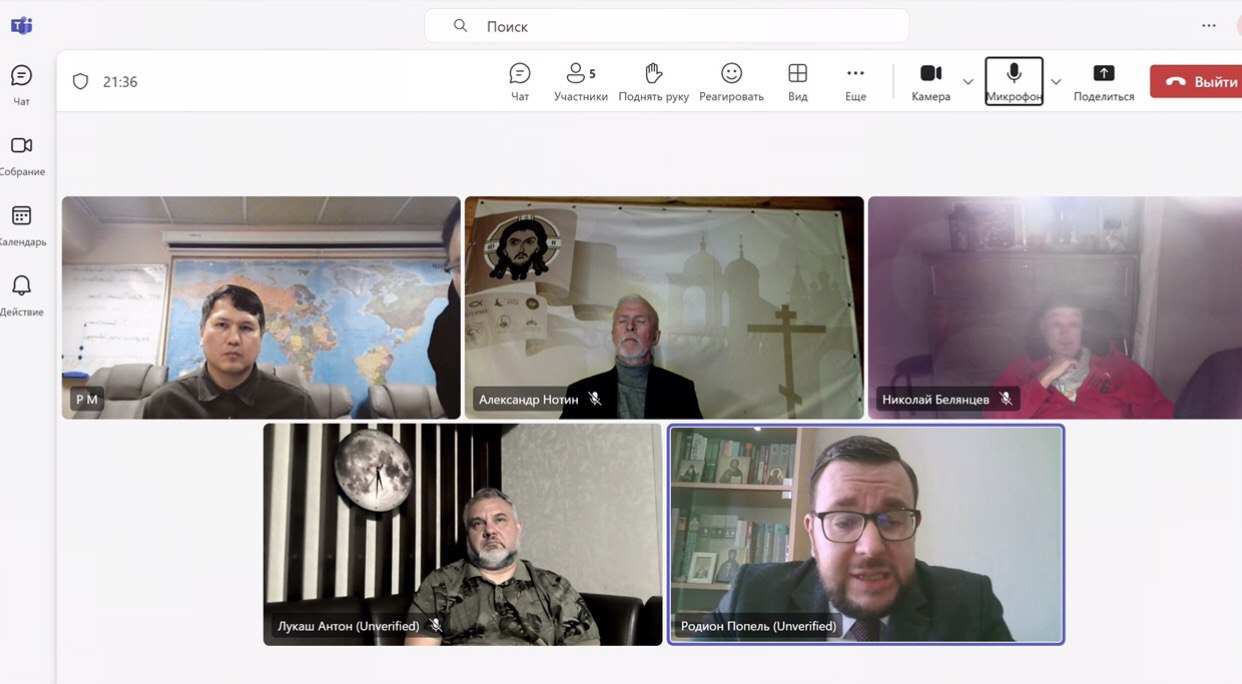Click muted mic icon beside Николай Белянцев
The image size is (1242, 684).
tap(1005, 399)
